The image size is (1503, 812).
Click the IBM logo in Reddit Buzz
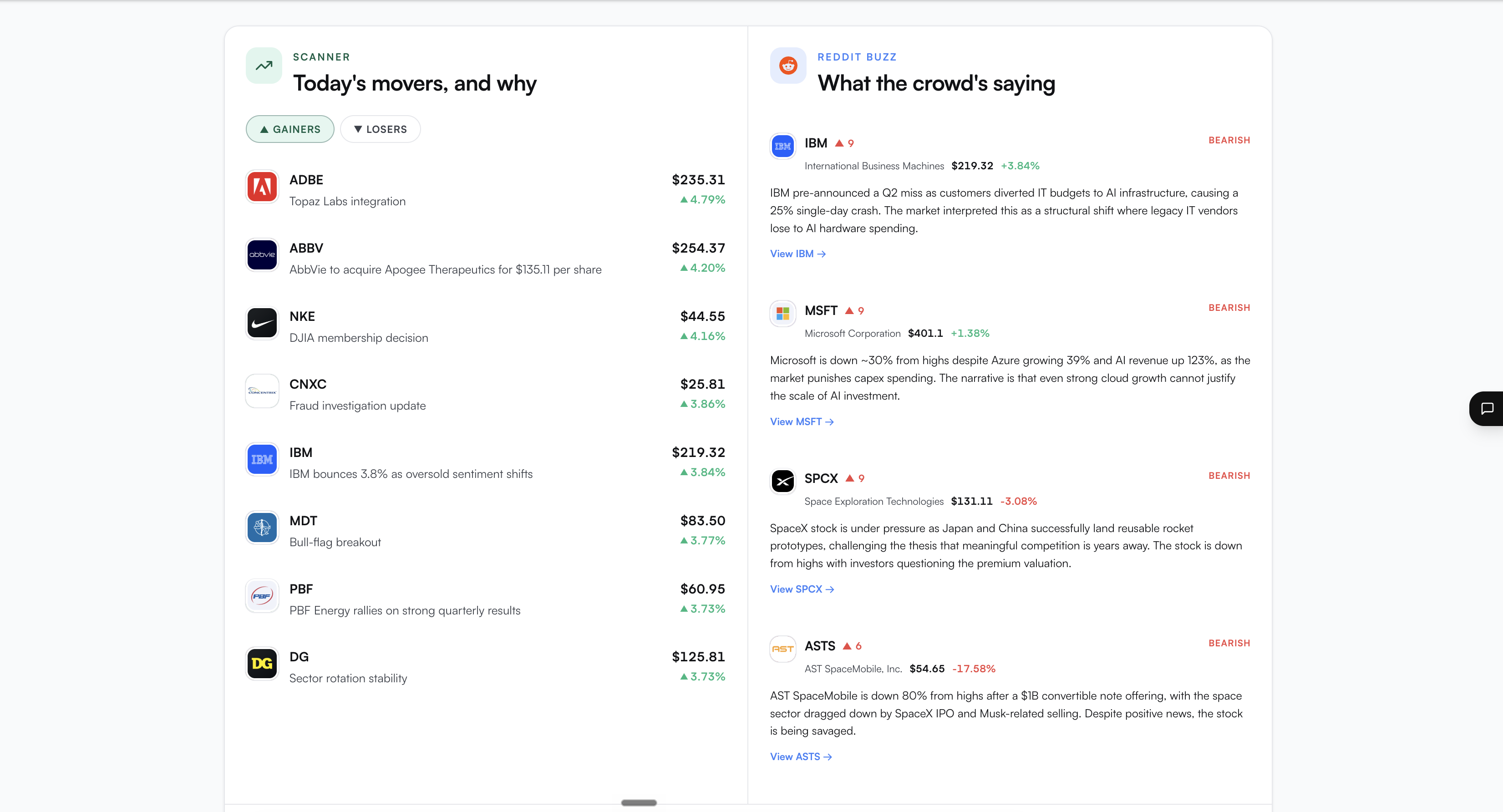[783, 146]
